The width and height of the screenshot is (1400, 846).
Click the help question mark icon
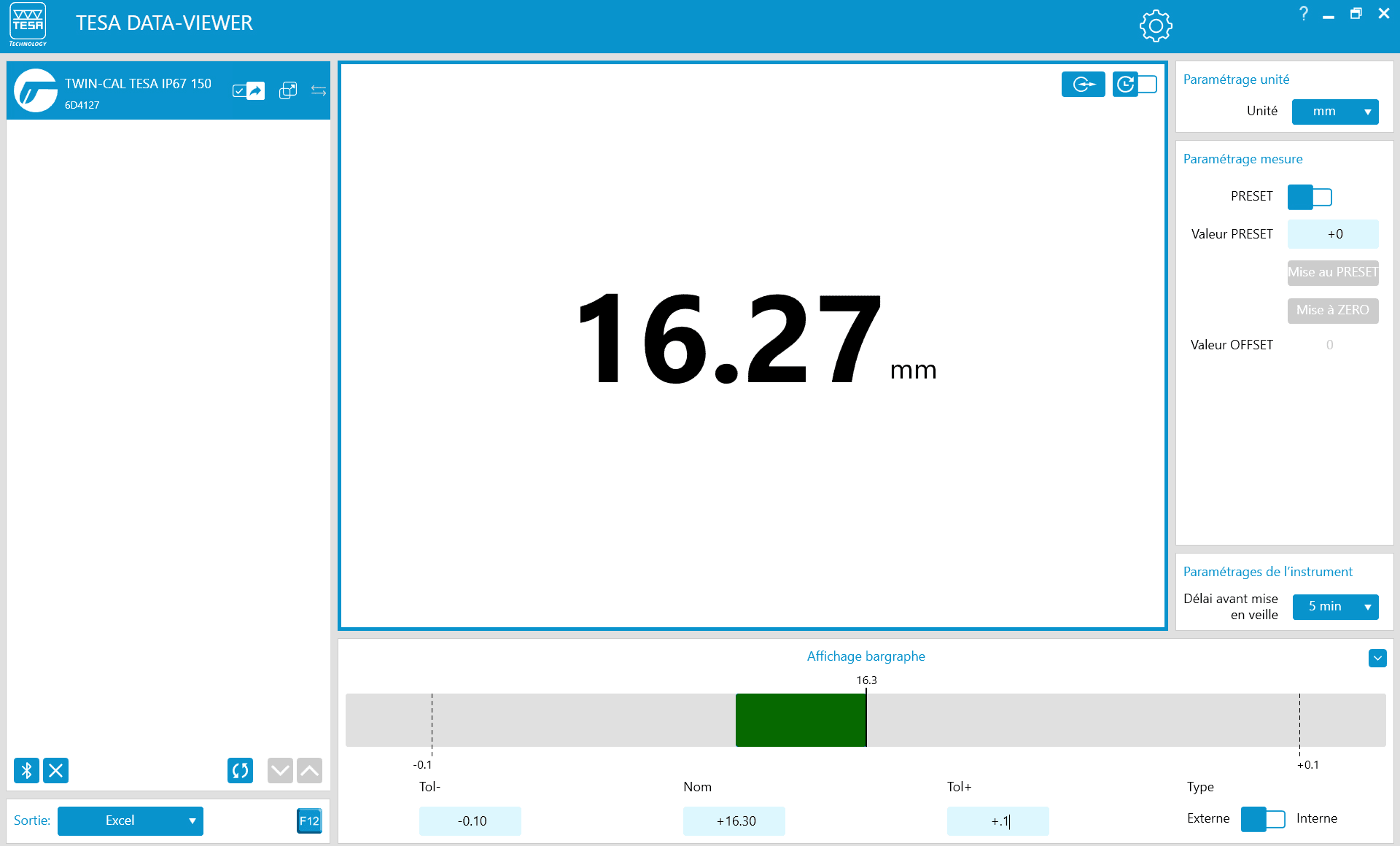point(1304,13)
